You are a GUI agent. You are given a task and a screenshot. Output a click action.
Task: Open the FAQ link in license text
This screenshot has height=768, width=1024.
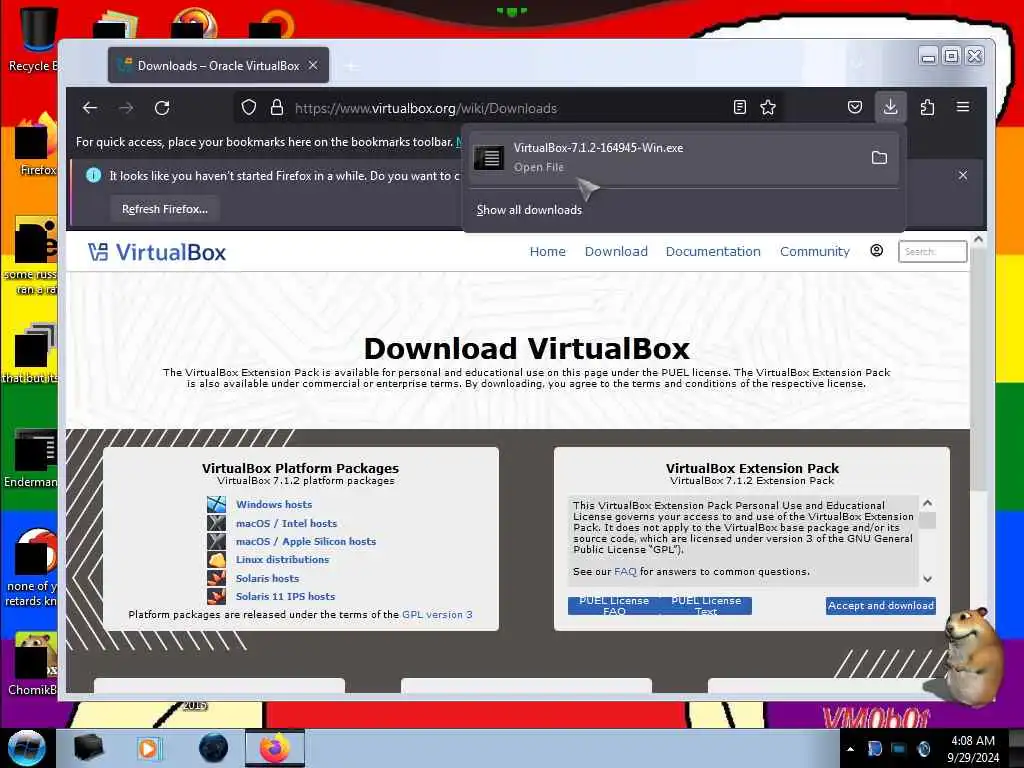click(x=625, y=571)
